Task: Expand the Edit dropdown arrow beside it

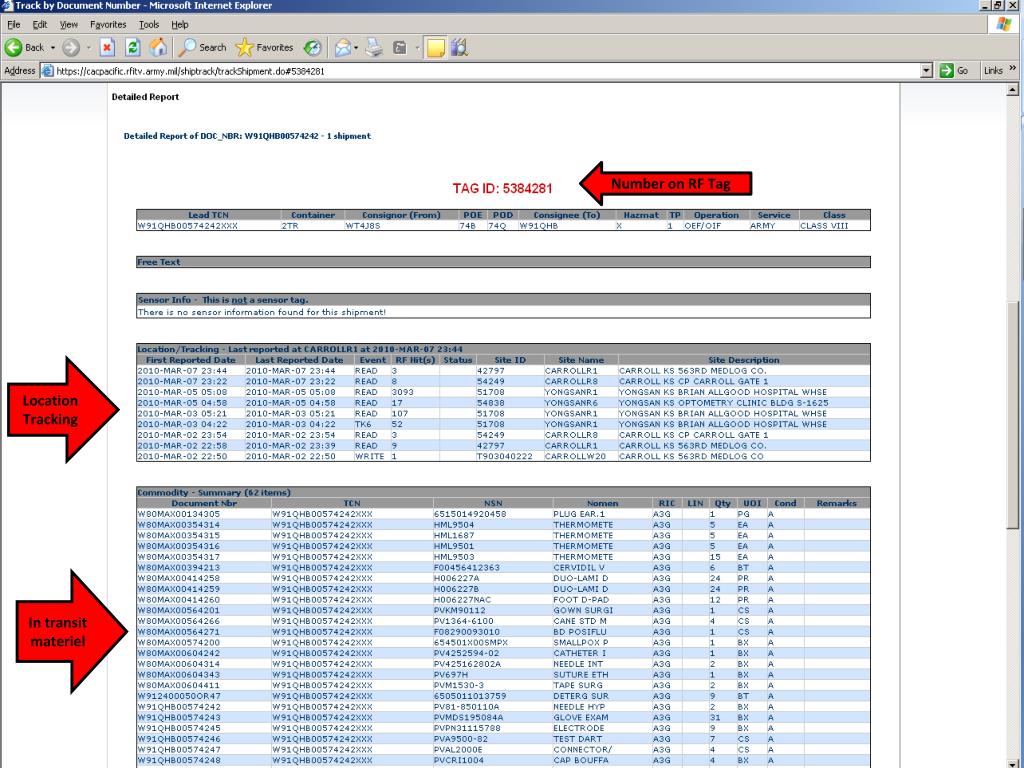Action: tap(417, 48)
